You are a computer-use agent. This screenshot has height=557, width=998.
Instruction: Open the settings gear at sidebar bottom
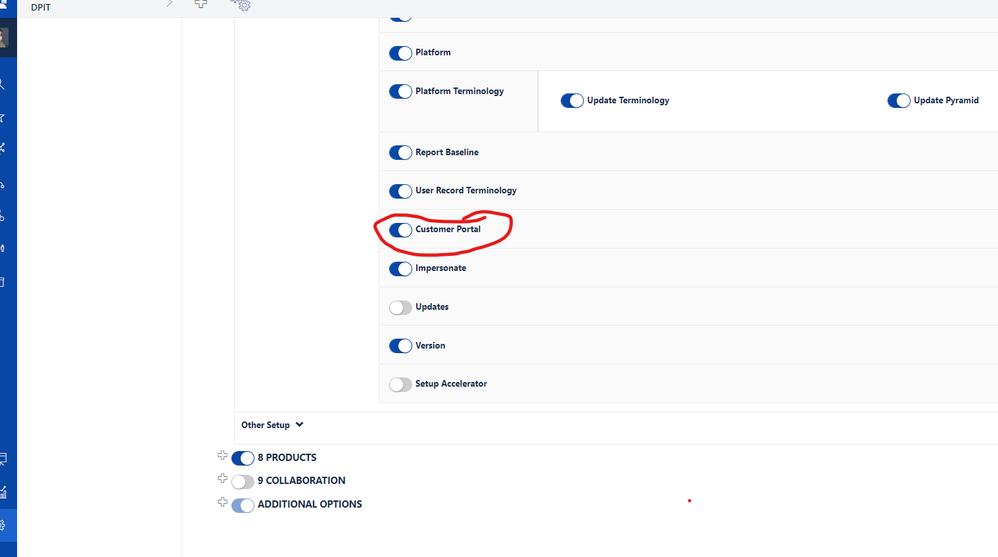coord(3,525)
